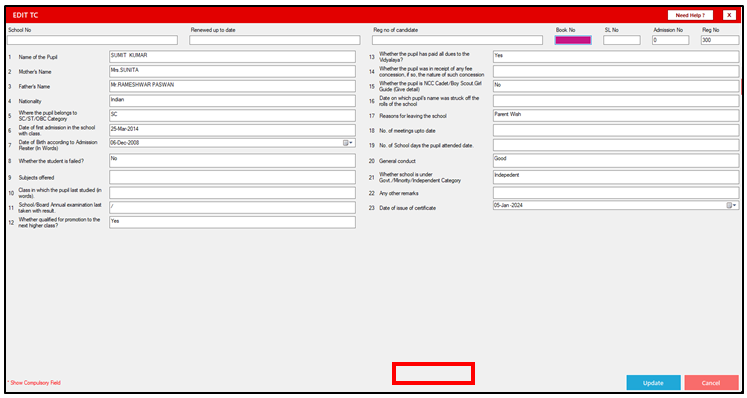Click No. of School days attended field
This screenshot has height=398, width=747.
[616, 145]
